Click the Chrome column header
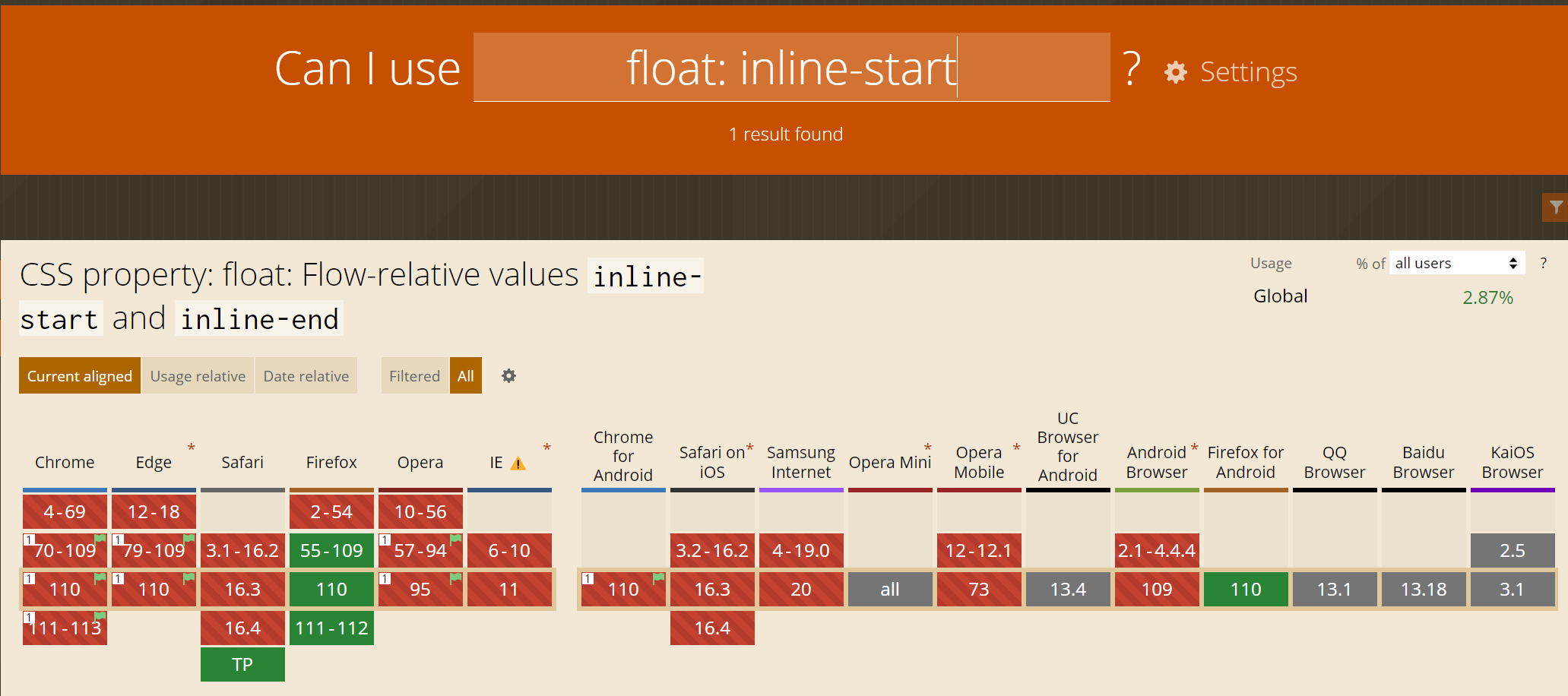 pos(65,462)
